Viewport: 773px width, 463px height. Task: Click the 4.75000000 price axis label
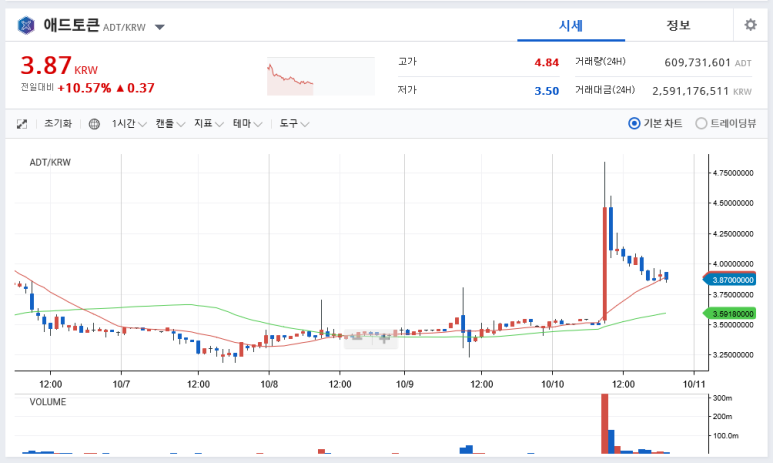point(733,173)
